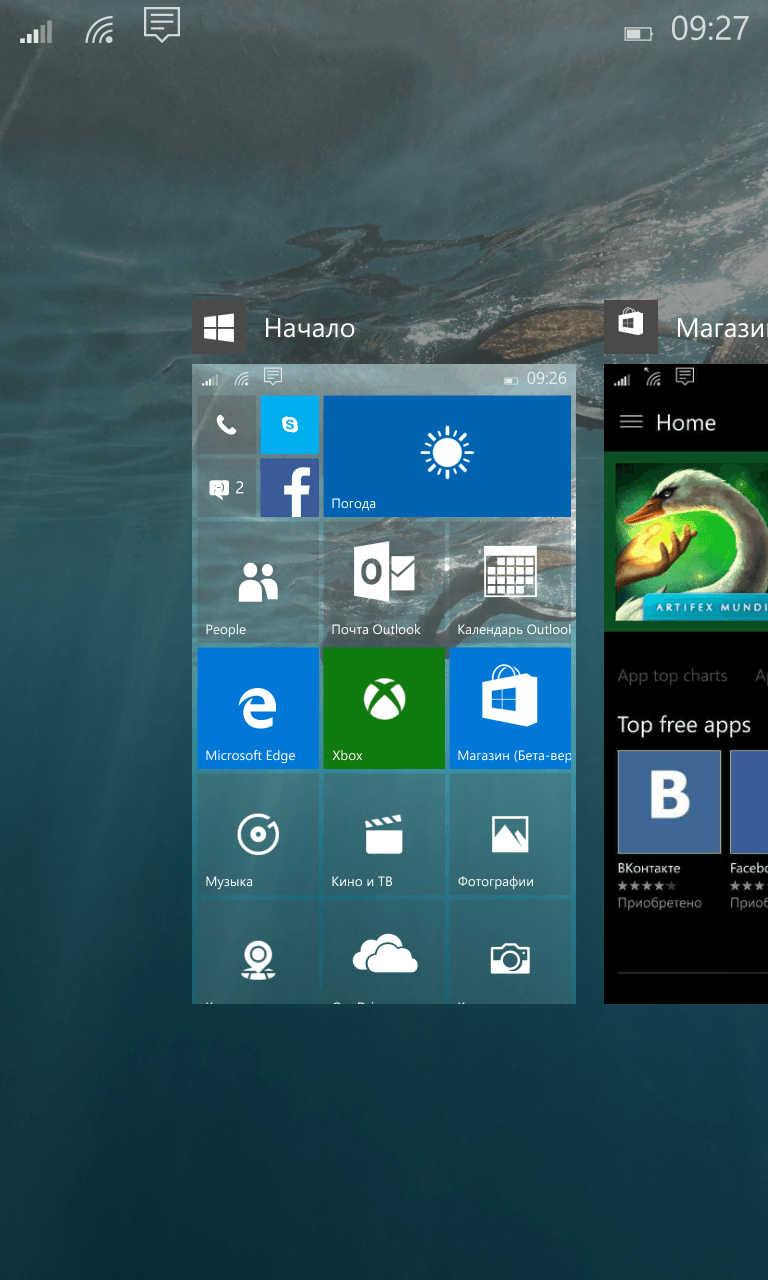Open the maps pin tile
Screen dimensions: 768x1280
pos(258,952)
